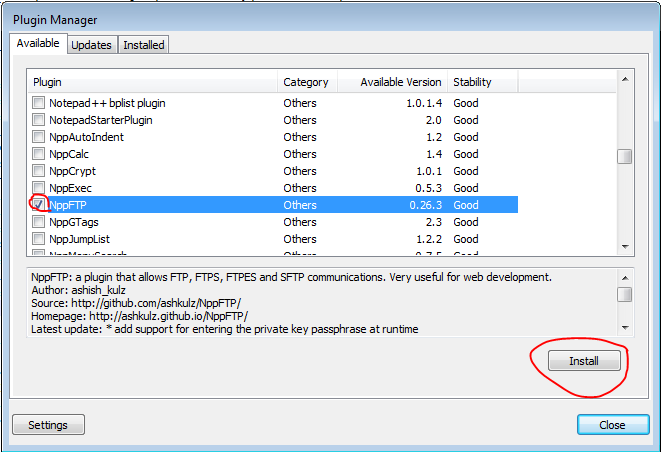
Task: Enable the NppAutoIndent checkbox
Action: [38, 137]
